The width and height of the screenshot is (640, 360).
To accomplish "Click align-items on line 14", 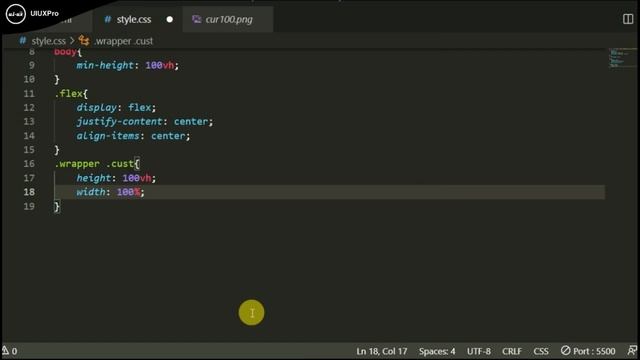I will tap(108, 136).
